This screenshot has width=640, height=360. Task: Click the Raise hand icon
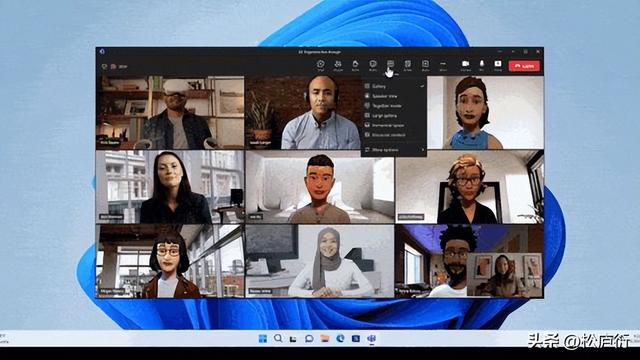coord(355,64)
